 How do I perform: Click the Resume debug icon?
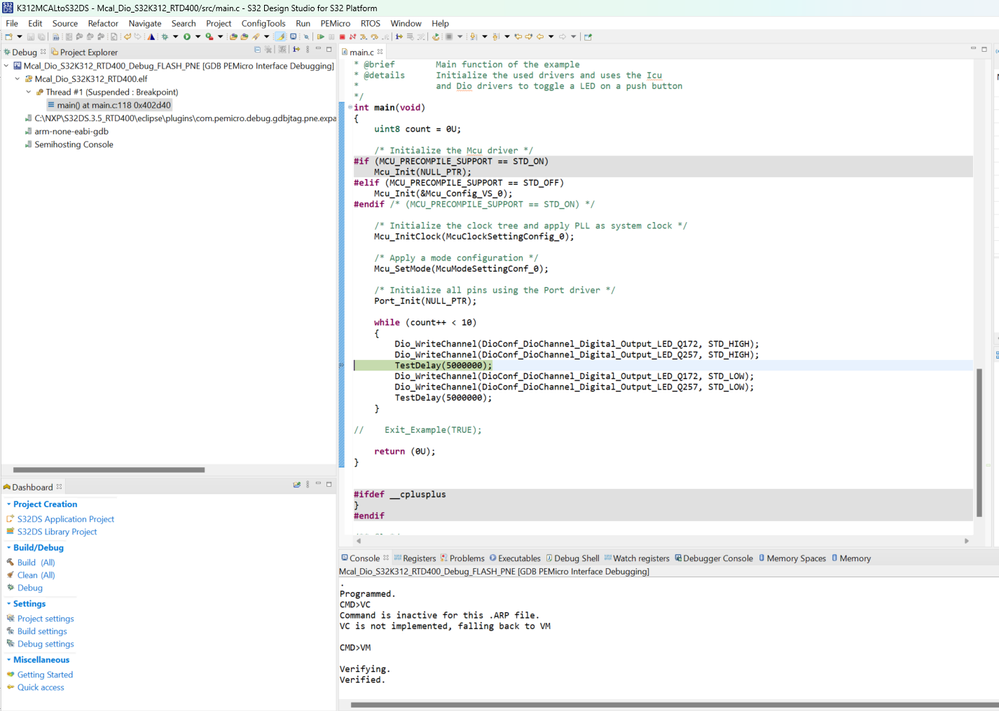pos(321,37)
